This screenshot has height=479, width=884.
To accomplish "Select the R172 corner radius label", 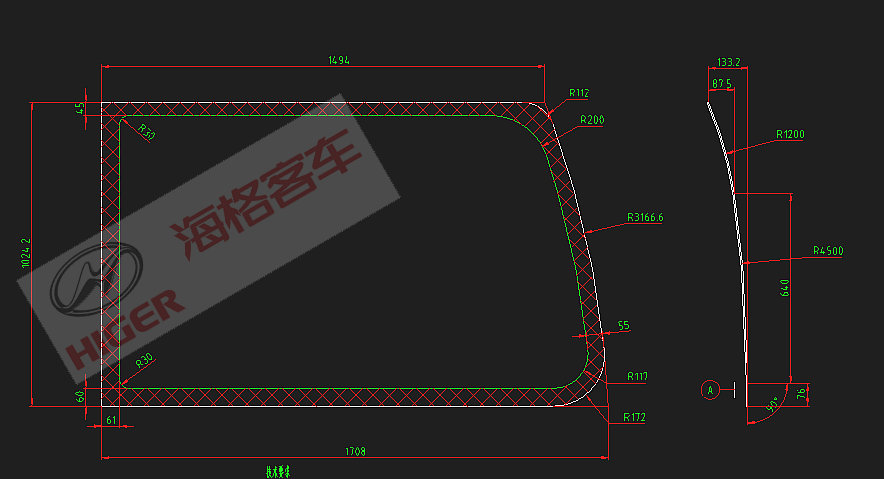I will (x=635, y=416).
